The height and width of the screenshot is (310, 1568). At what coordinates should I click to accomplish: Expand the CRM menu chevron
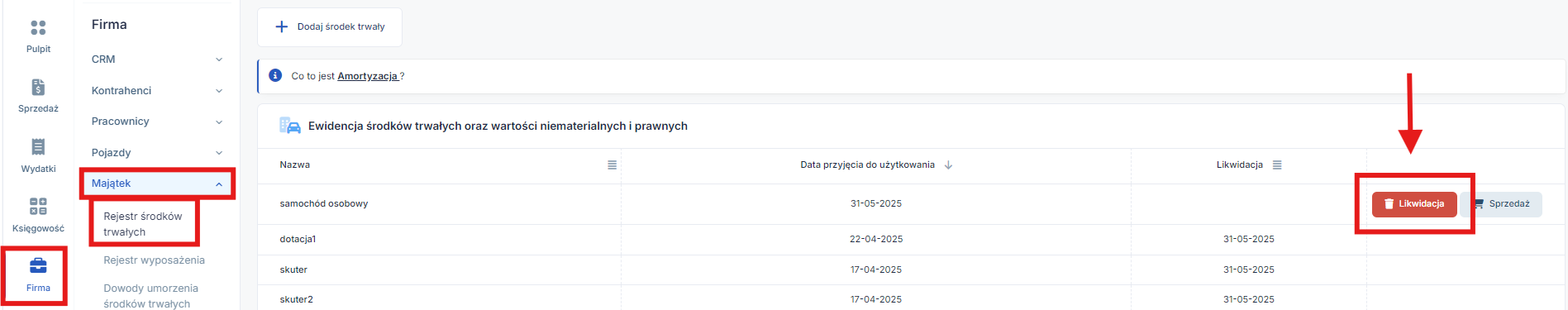click(219, 60)
